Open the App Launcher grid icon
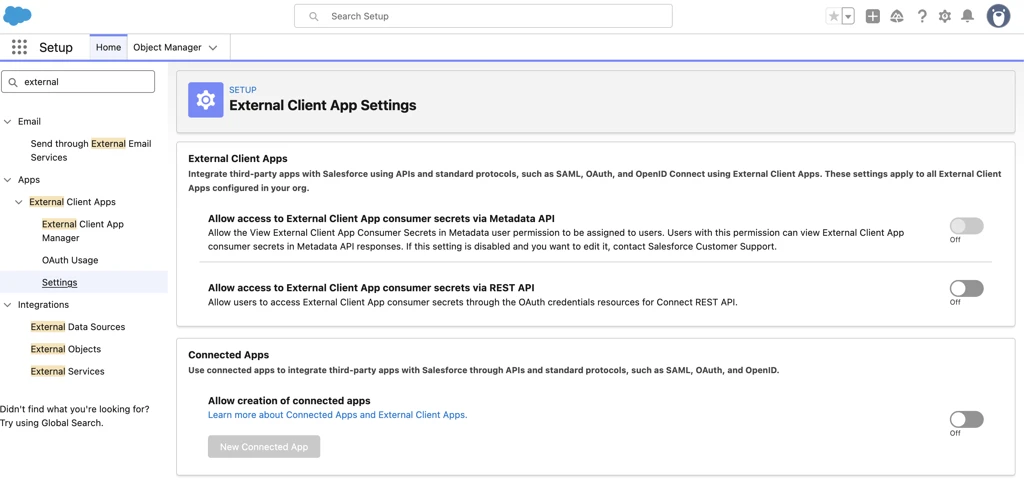 (x=20, y=47)
